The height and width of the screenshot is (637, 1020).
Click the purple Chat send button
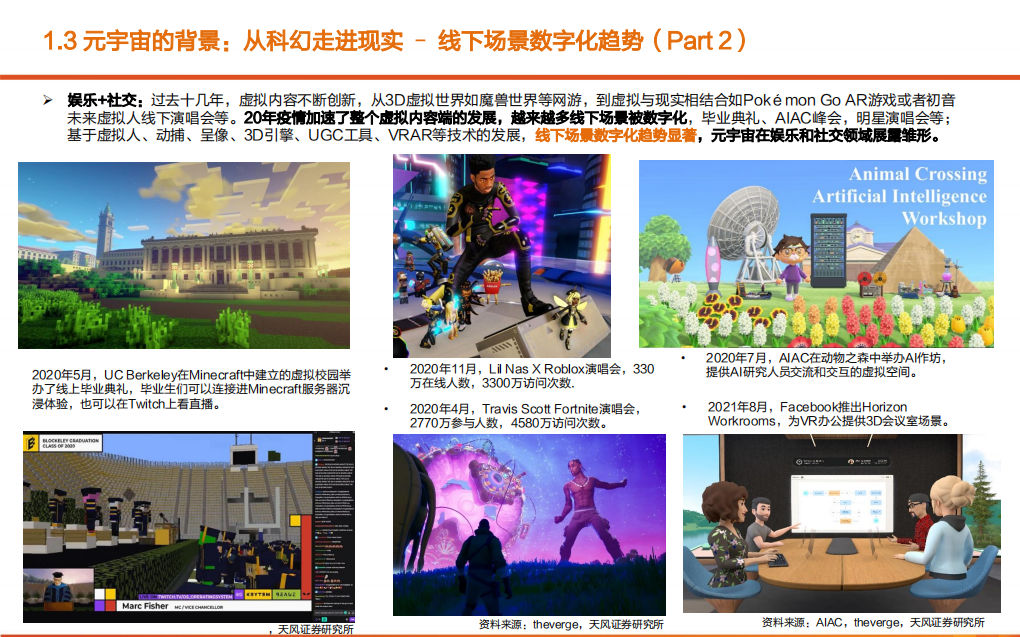[x=352, y=619]
